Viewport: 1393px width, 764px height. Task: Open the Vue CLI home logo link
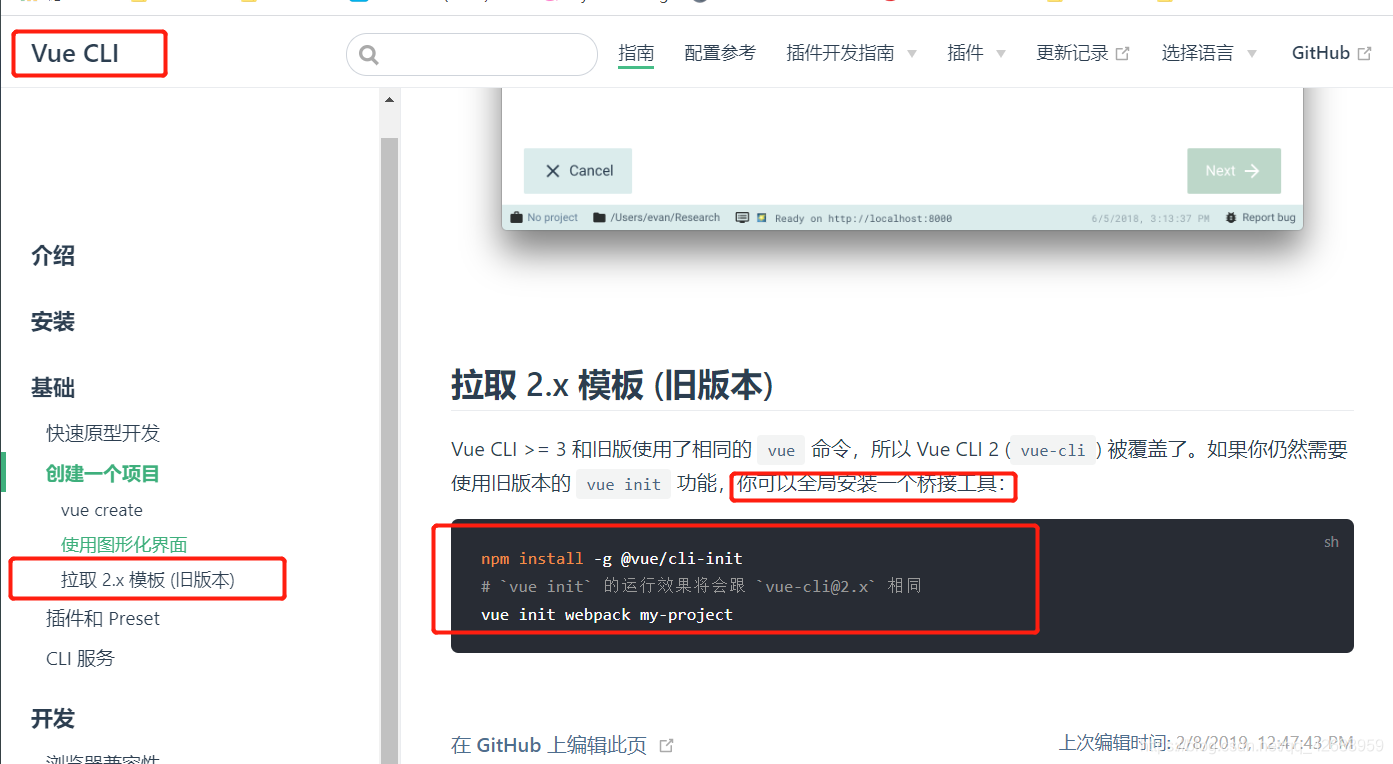point(75,54)
